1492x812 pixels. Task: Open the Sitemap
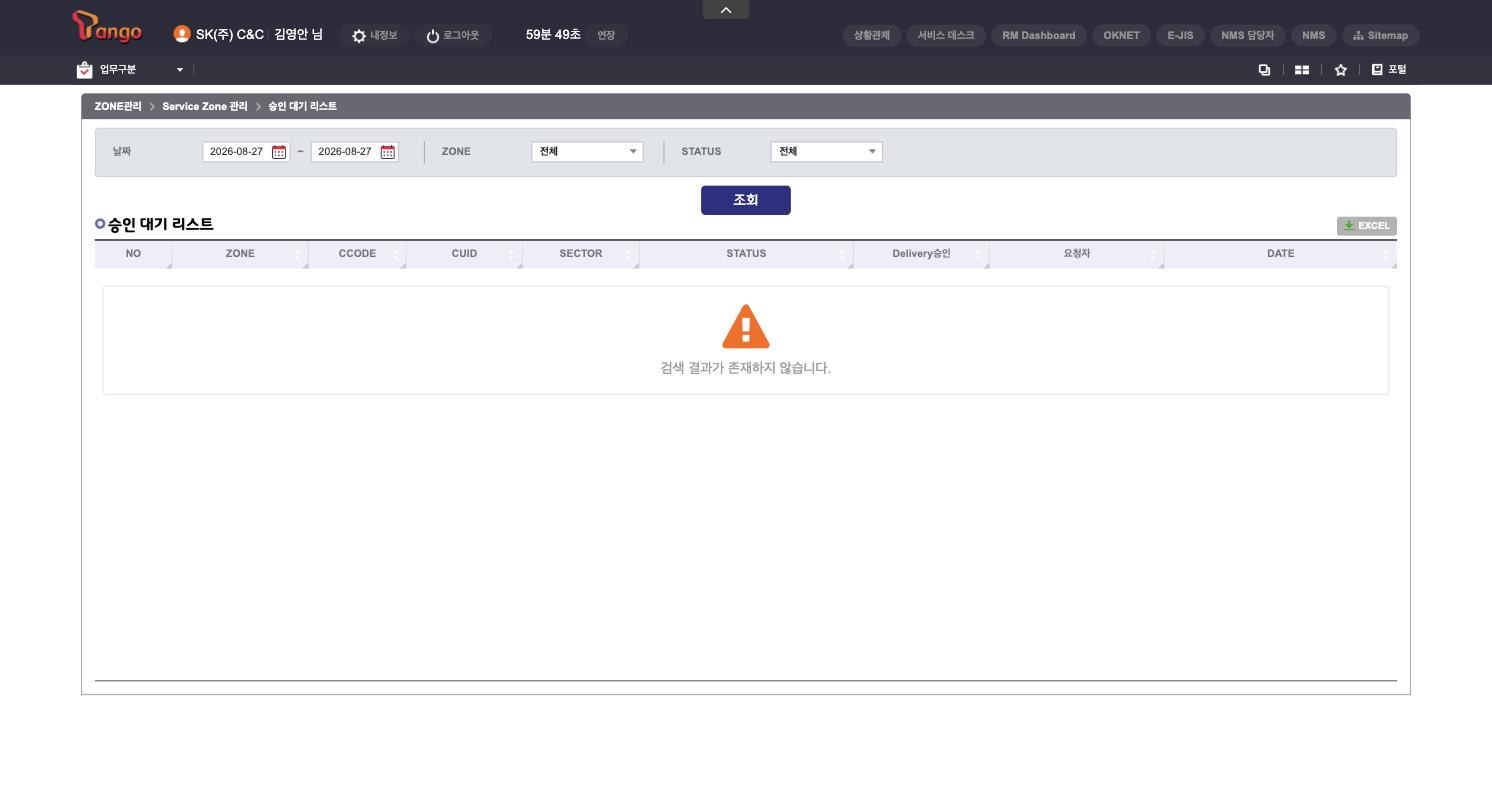tap(1381, 36)
